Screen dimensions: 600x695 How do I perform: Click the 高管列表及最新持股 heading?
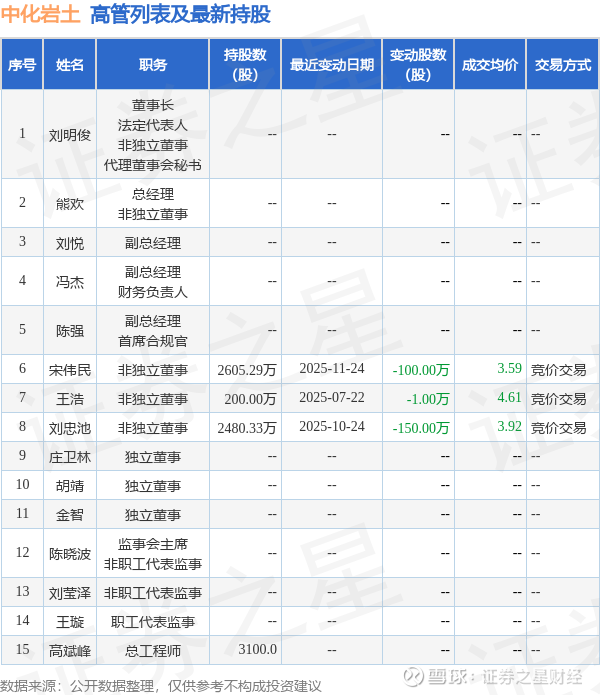[x=180, y=14]
